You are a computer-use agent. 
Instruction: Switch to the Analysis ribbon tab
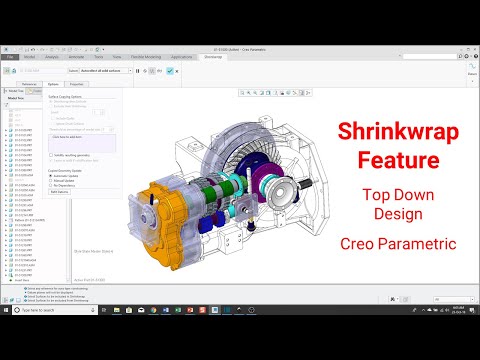[52, 57]
